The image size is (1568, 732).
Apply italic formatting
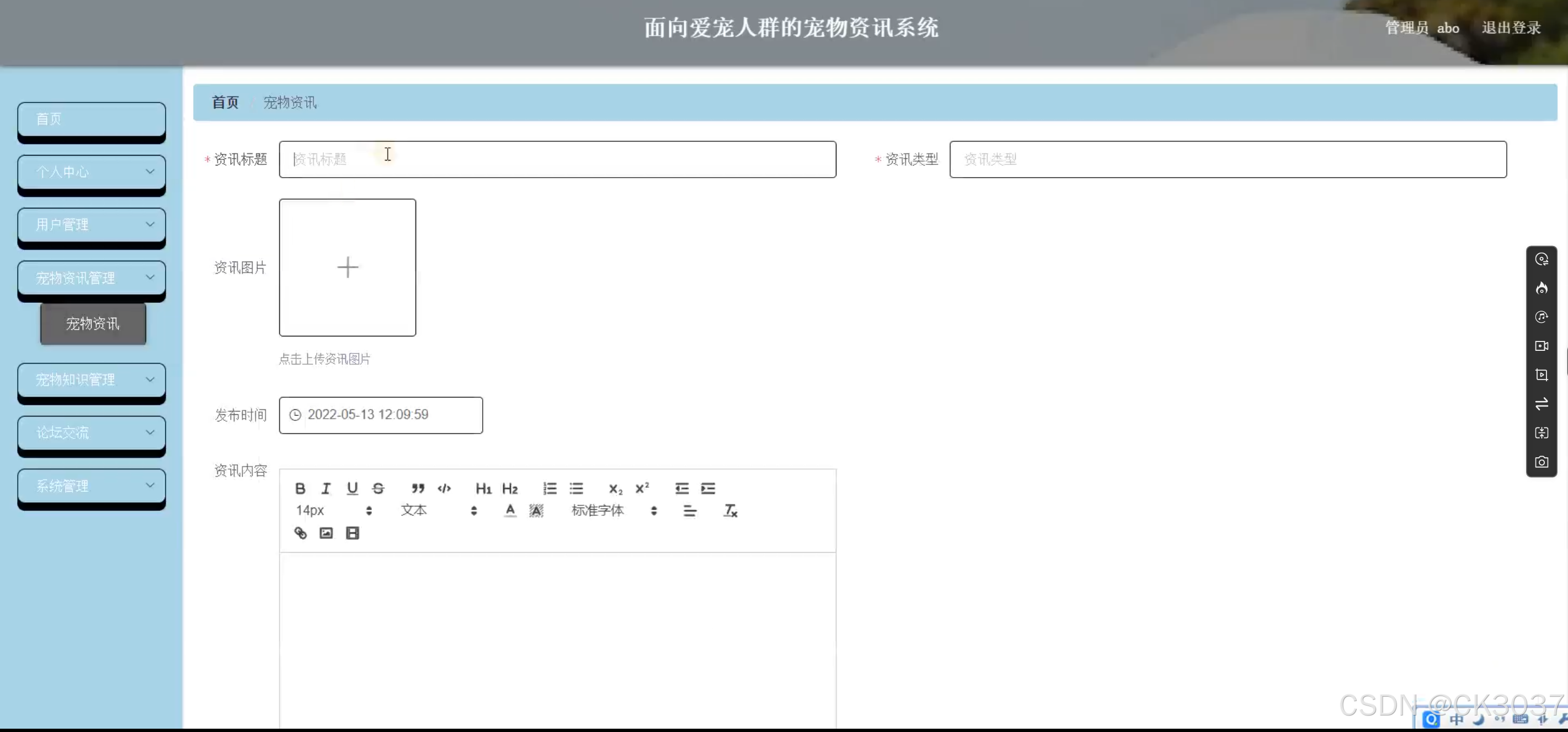pos(326,488)
